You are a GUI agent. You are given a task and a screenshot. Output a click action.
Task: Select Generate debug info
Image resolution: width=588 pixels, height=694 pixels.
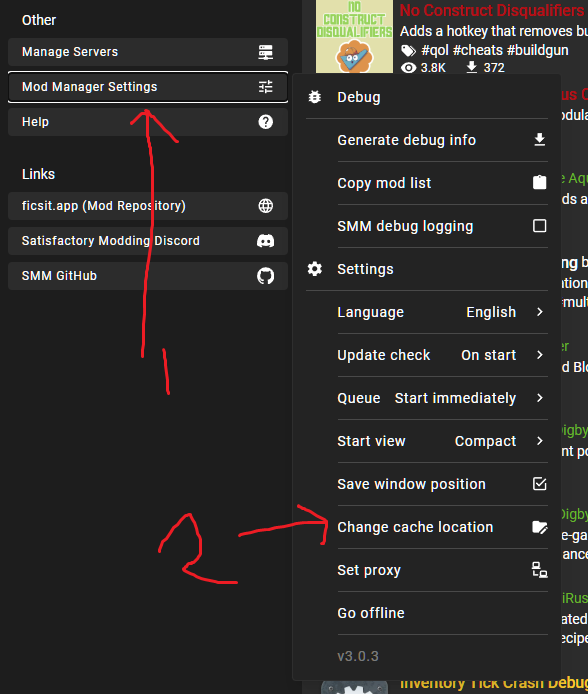pos(442,140)
